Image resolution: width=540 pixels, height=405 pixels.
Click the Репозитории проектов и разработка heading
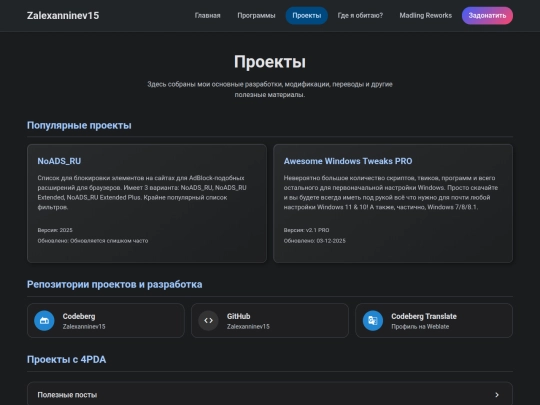tap(115, 284)
